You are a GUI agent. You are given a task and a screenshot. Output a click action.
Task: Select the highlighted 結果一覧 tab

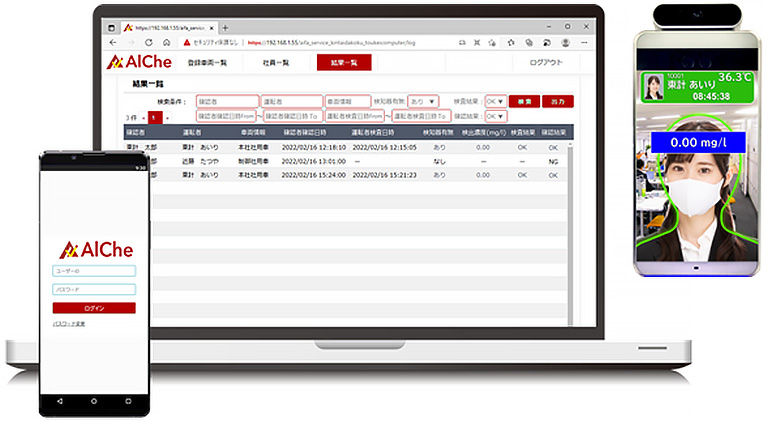(x=344, y=63)
